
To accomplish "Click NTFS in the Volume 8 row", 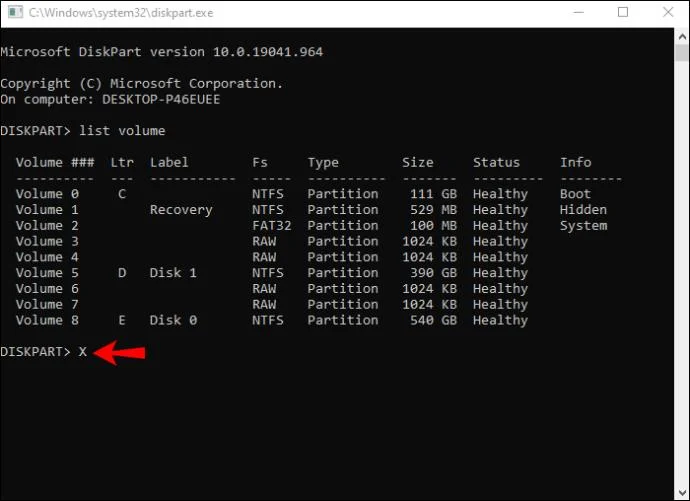I will pos(268,321).
